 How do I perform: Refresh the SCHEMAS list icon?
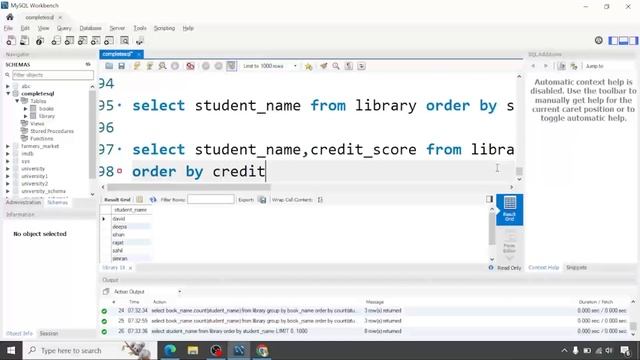coord(88,64)
